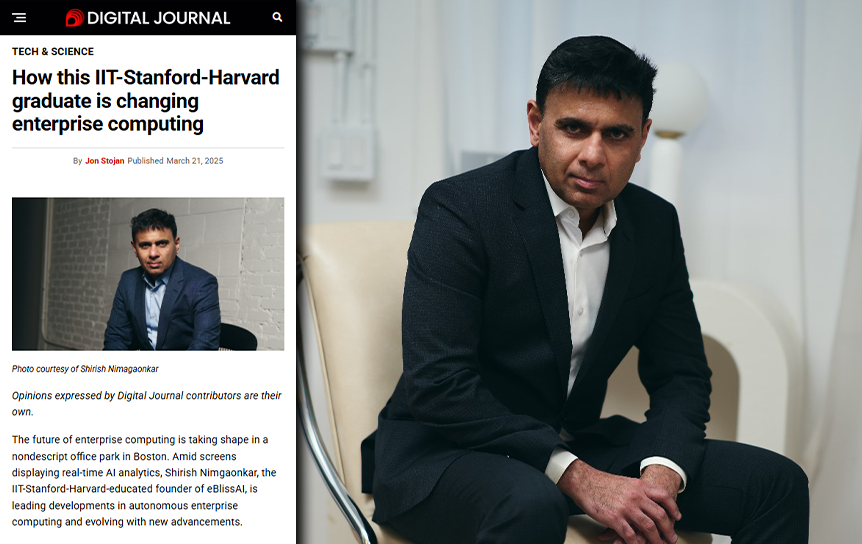Click the word By before author name
862x544 pixels.
(78, 160)
